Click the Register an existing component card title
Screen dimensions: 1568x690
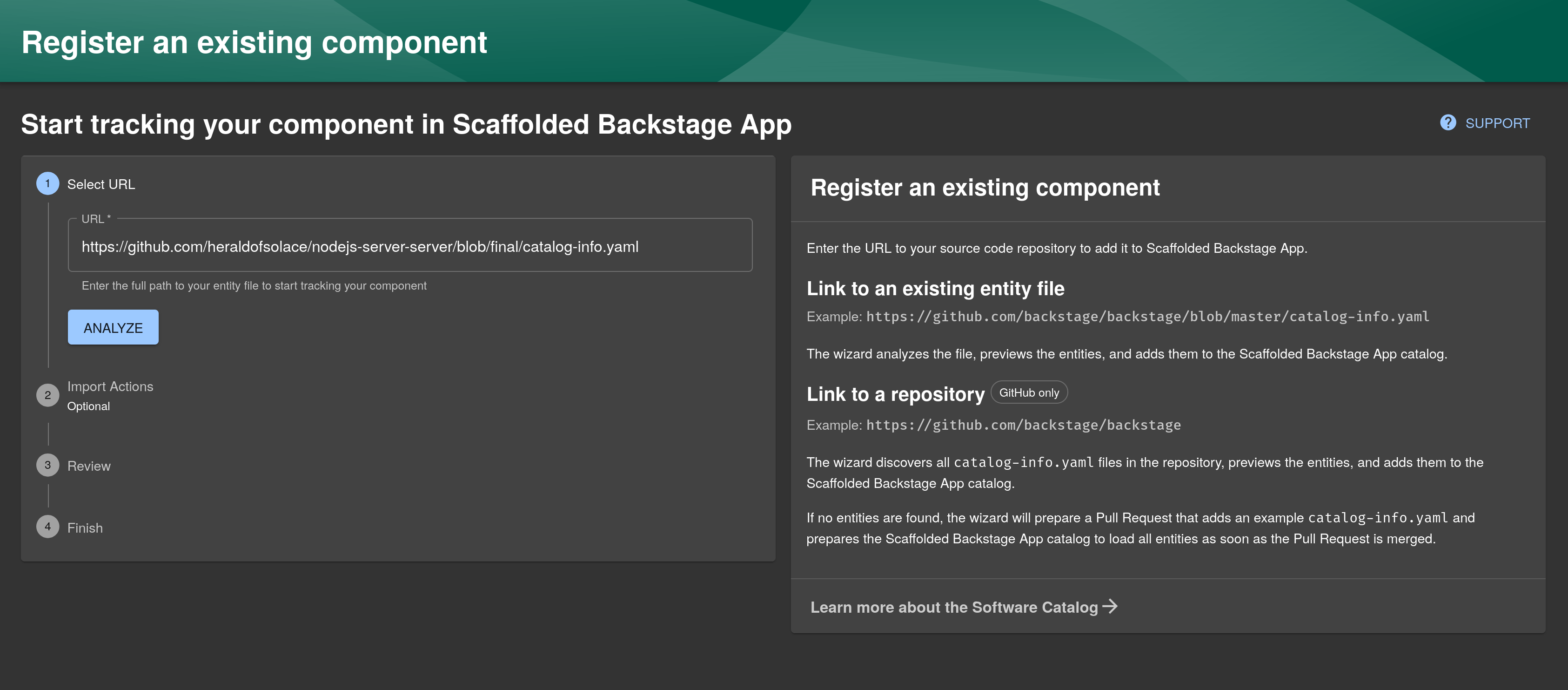[x=984, y=188]
